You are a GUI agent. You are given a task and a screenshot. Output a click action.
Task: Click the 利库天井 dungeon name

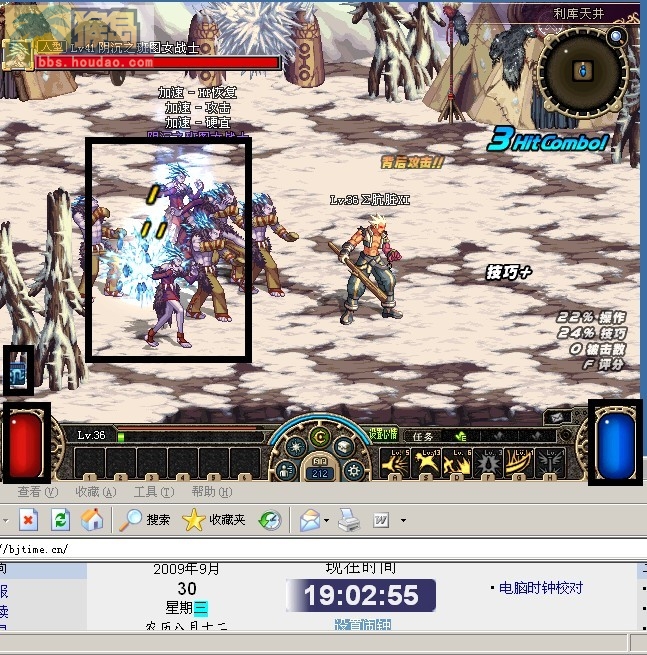579,14
